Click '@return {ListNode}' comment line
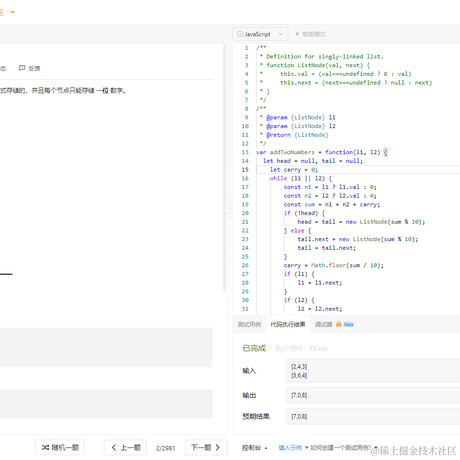 [297, 135]
